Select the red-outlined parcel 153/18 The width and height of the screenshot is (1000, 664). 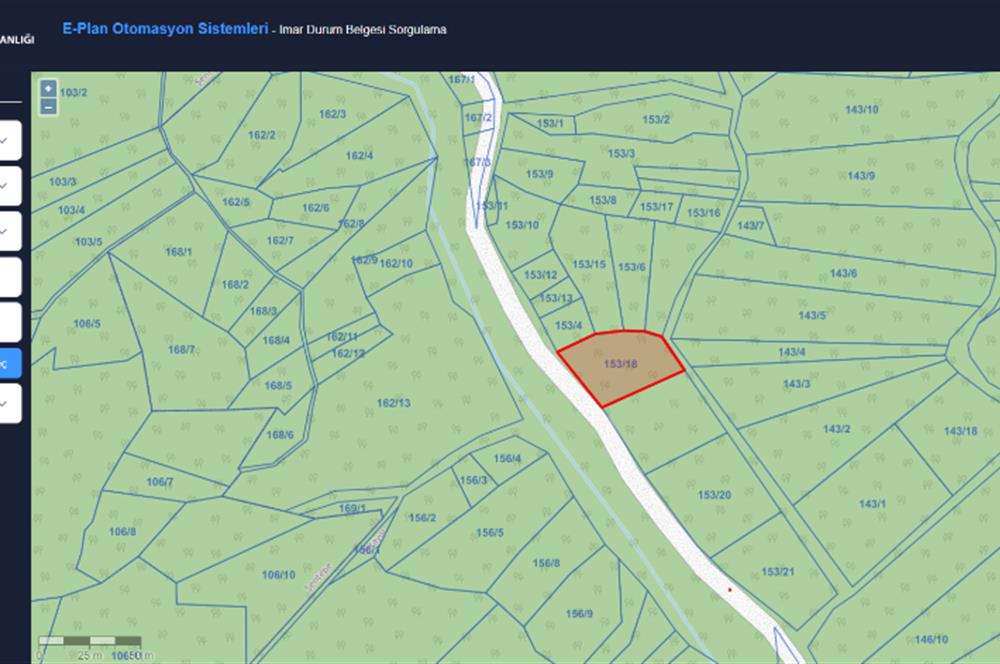click(x=621, y=365)
